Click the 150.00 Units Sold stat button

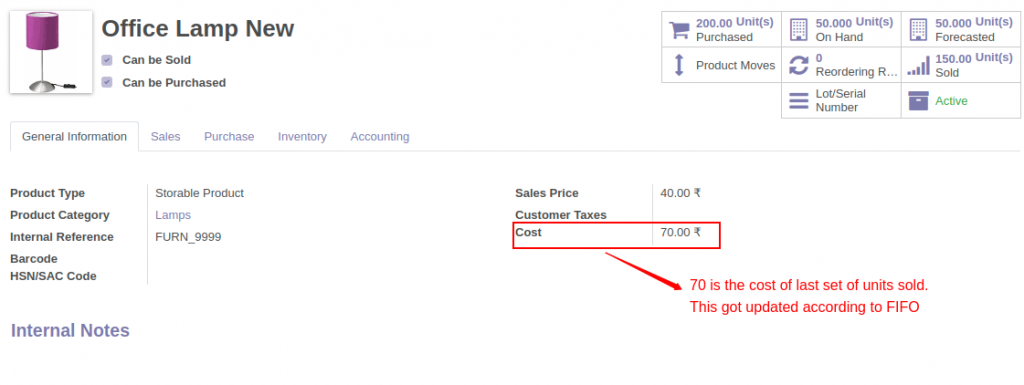click(961, 65)
